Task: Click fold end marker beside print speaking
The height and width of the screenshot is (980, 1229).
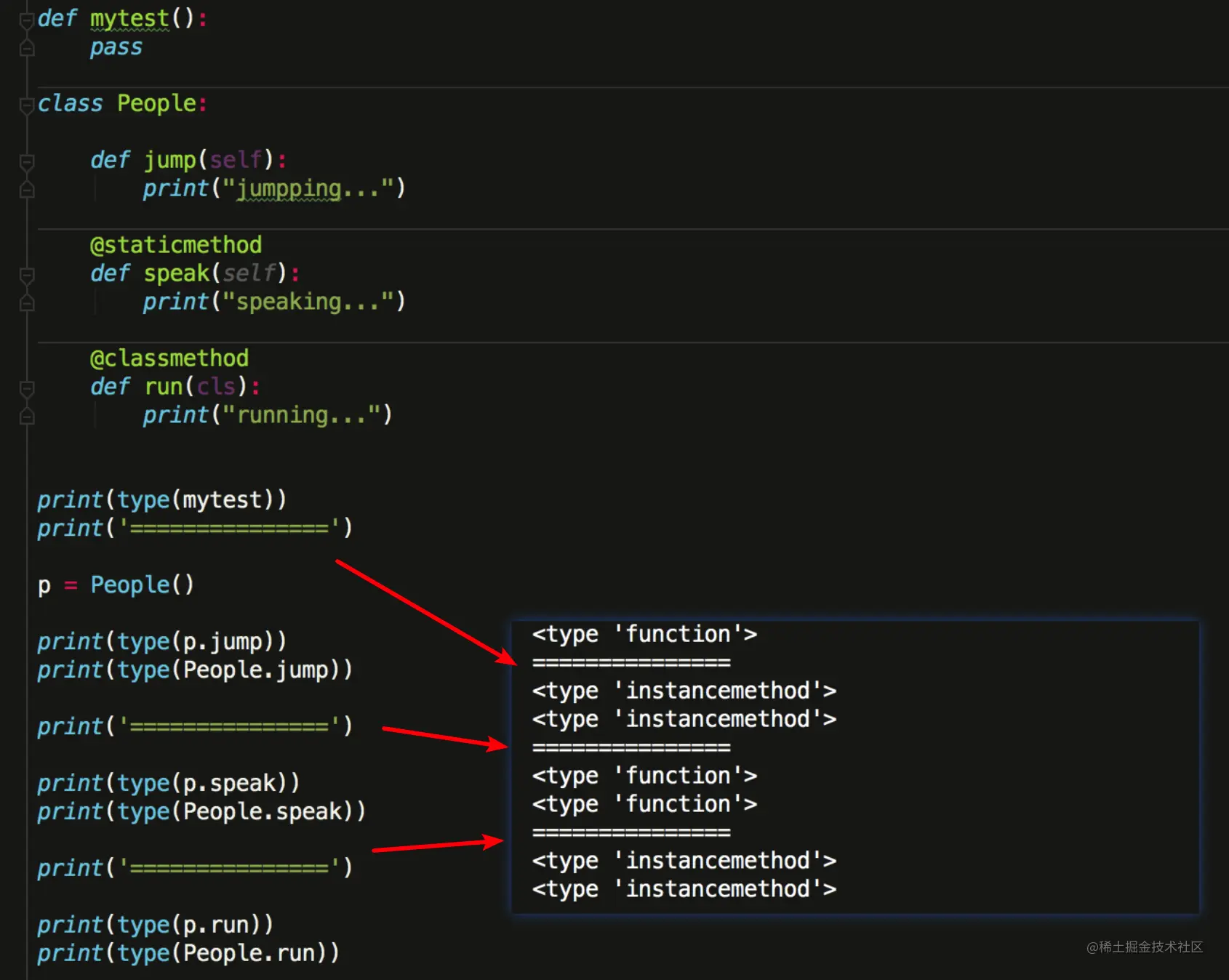Action: click(27, 303)
